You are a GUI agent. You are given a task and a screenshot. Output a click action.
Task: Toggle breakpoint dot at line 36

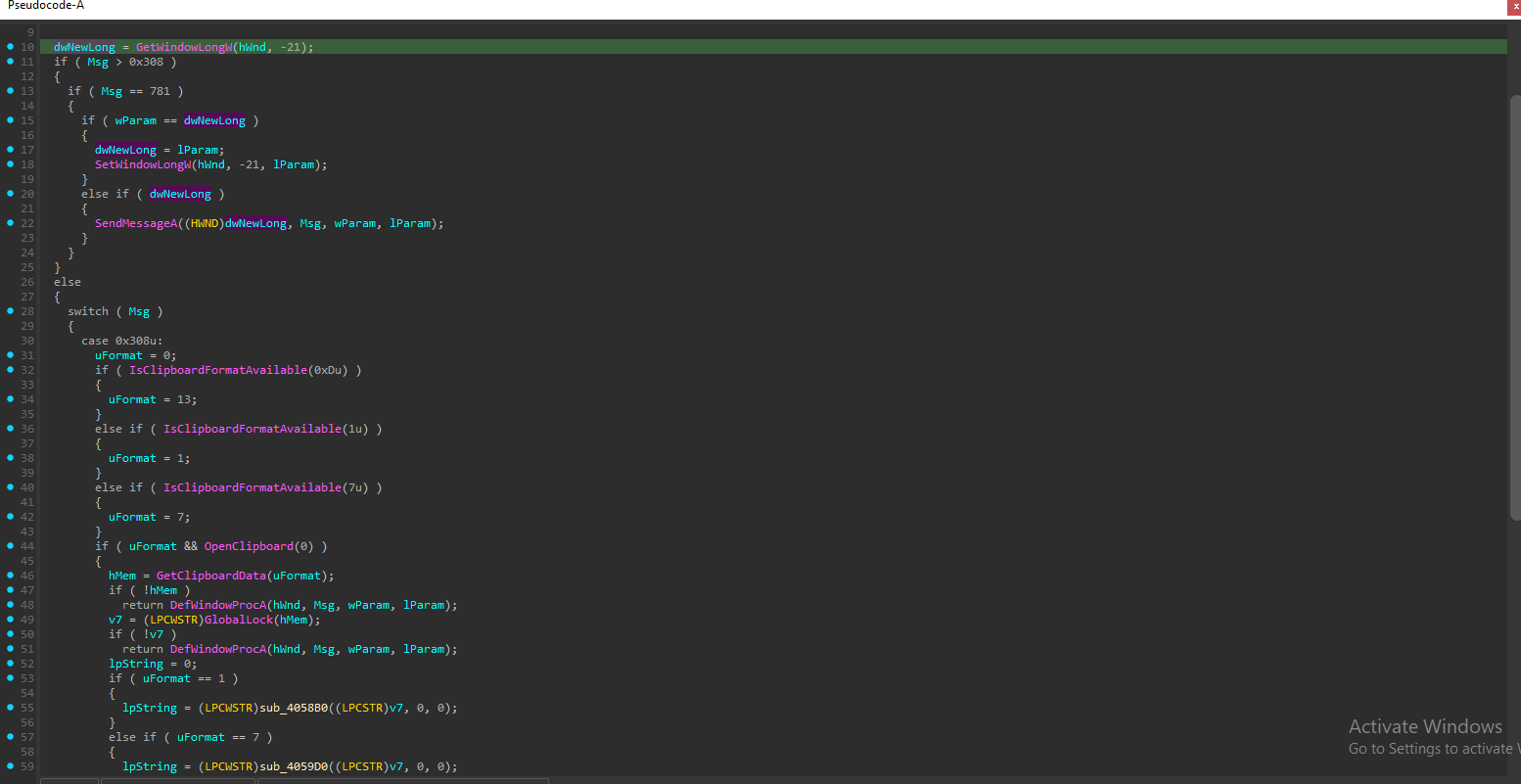click(10, 429)
